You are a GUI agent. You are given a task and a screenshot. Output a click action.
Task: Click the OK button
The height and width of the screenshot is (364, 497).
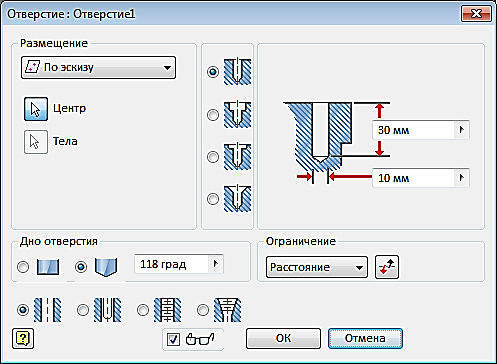(x=283, y=338)
